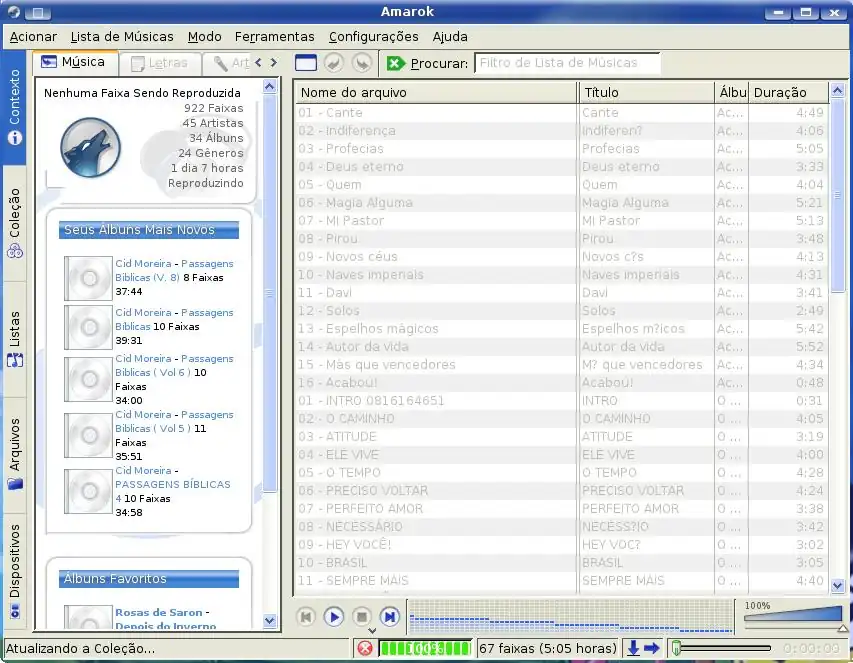Cancel collection update with red X icon
Screen dimensions: 853x663
[x=365, y=648]
